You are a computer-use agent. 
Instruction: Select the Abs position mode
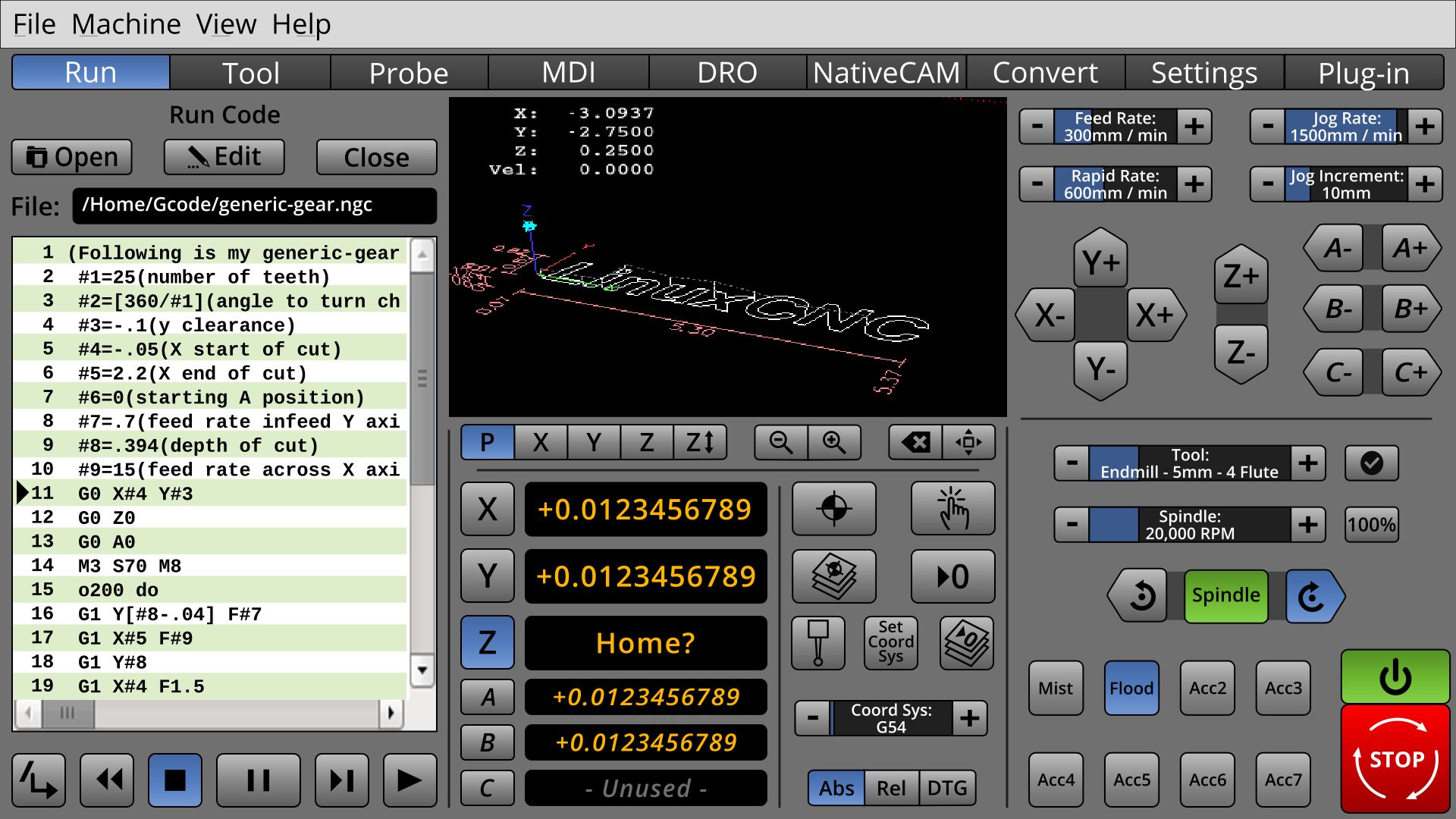point(836,788)
